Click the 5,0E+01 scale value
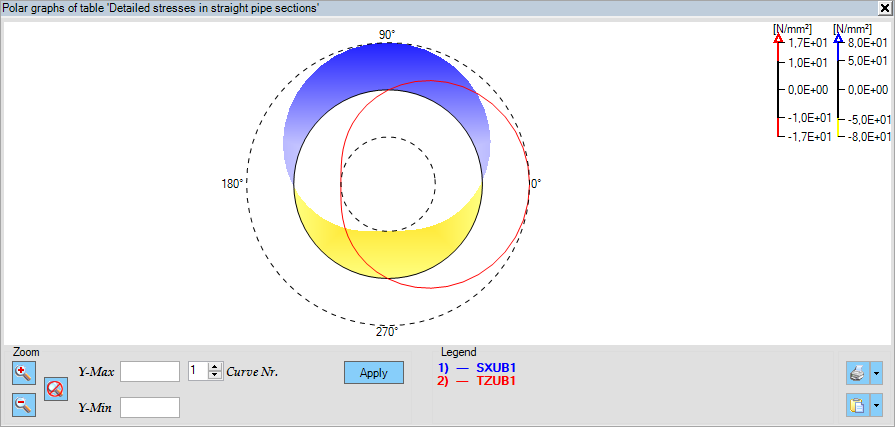Viewport: 895px width, 427px height. pos(866,61)
